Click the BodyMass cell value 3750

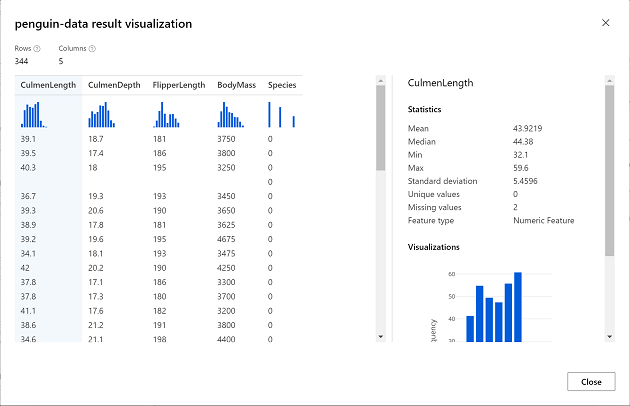click(x=226, y=139)
